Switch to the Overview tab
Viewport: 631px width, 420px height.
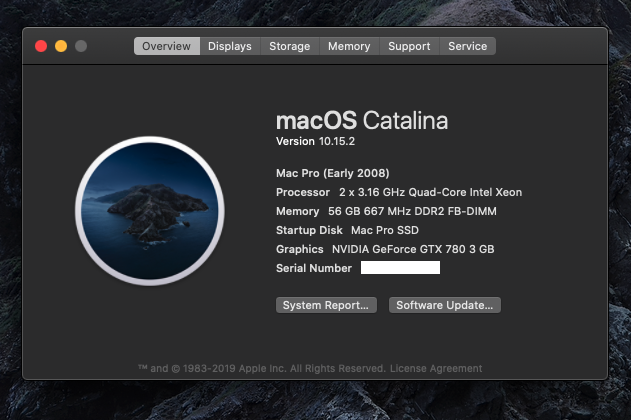(x=167, y=46)
